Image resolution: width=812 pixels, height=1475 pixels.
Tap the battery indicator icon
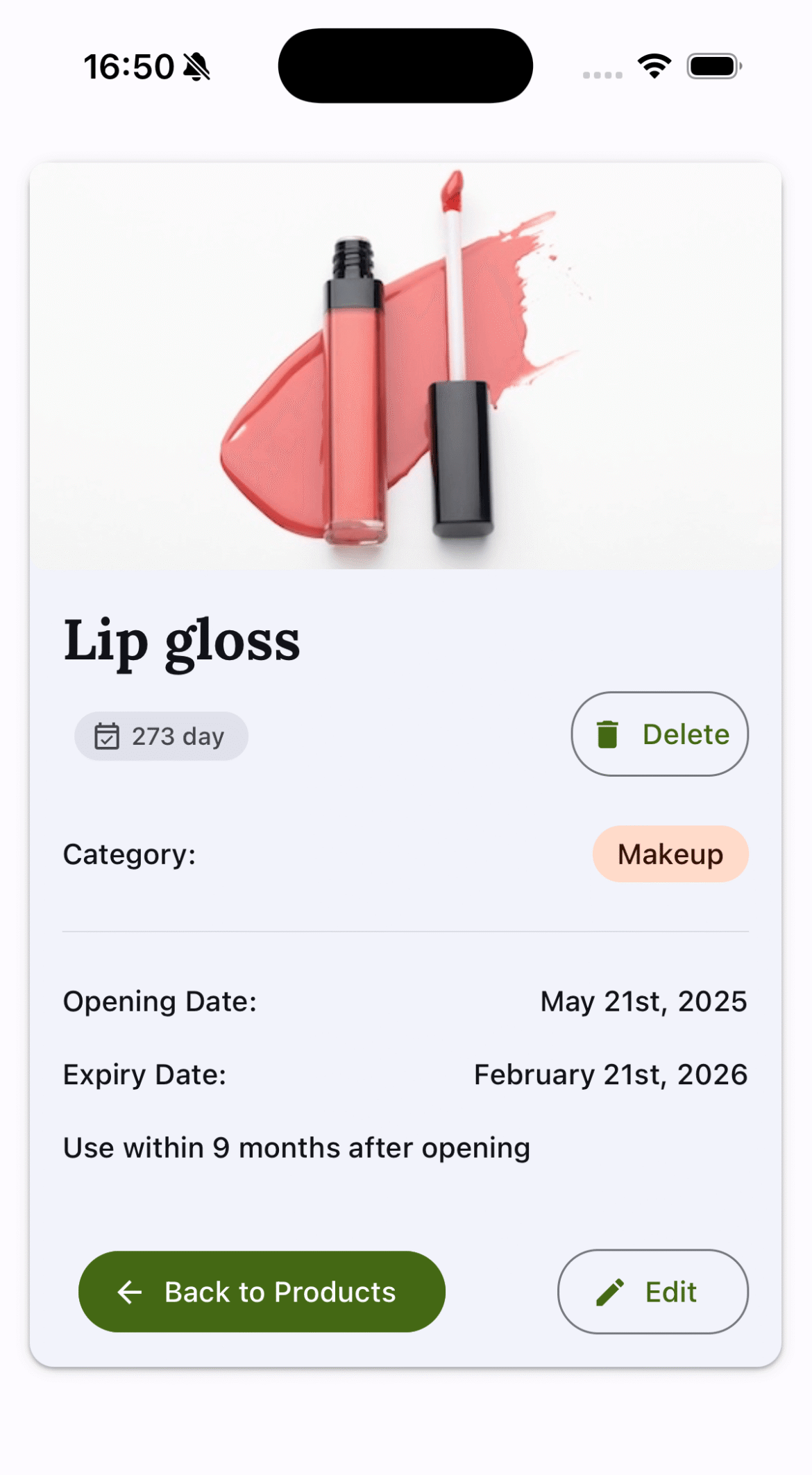[x=714, y=67]
